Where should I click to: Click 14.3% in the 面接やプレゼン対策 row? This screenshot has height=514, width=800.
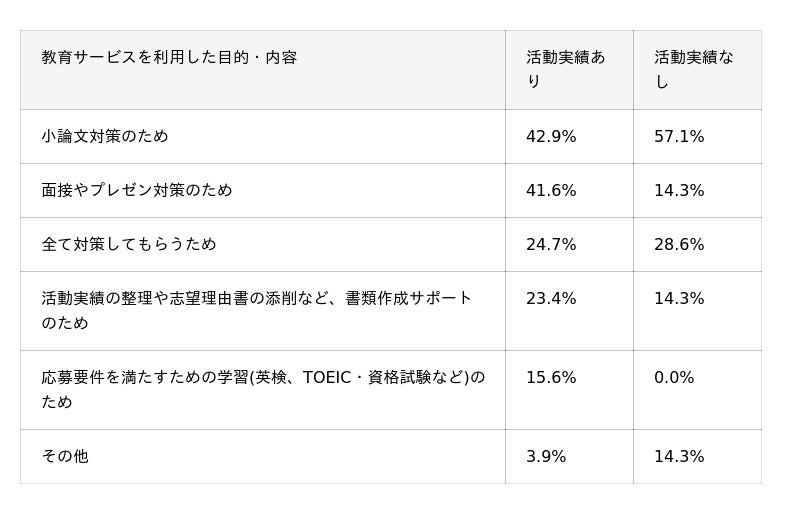coord(679,191)
